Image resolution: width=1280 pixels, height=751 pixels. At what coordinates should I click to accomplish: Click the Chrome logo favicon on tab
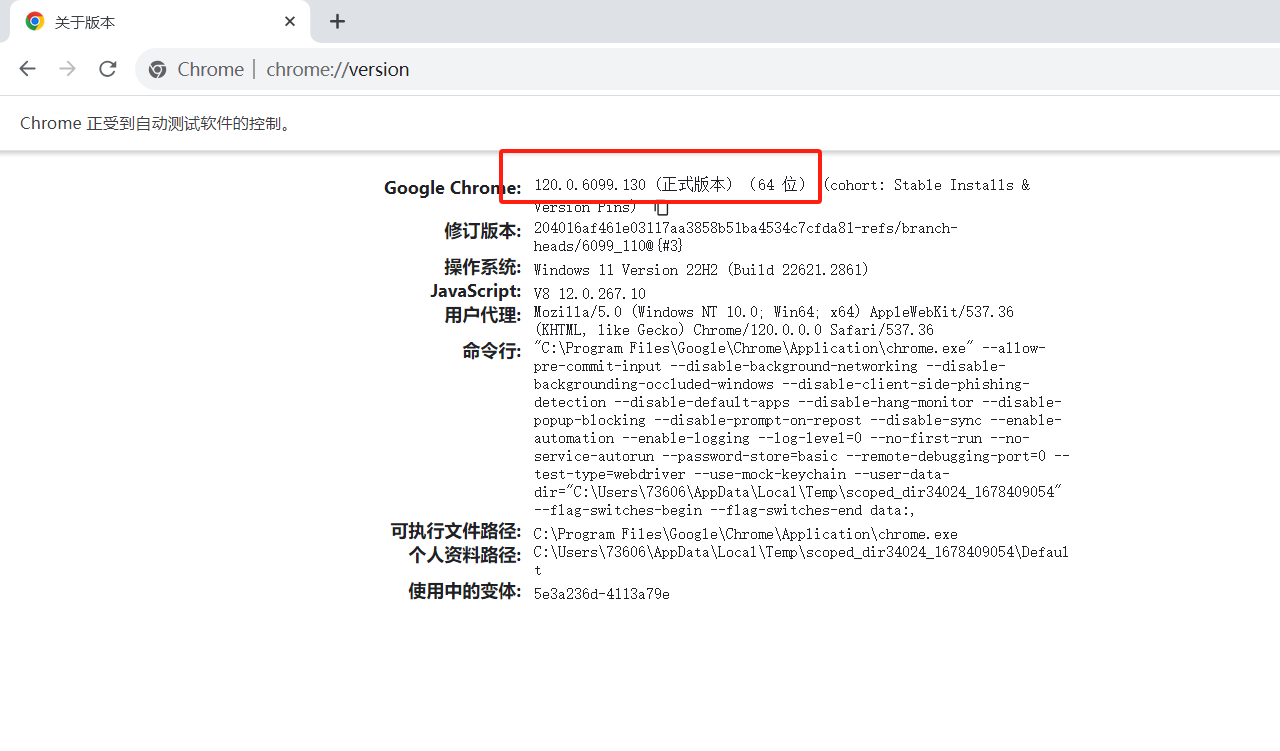tap(35, 21)
